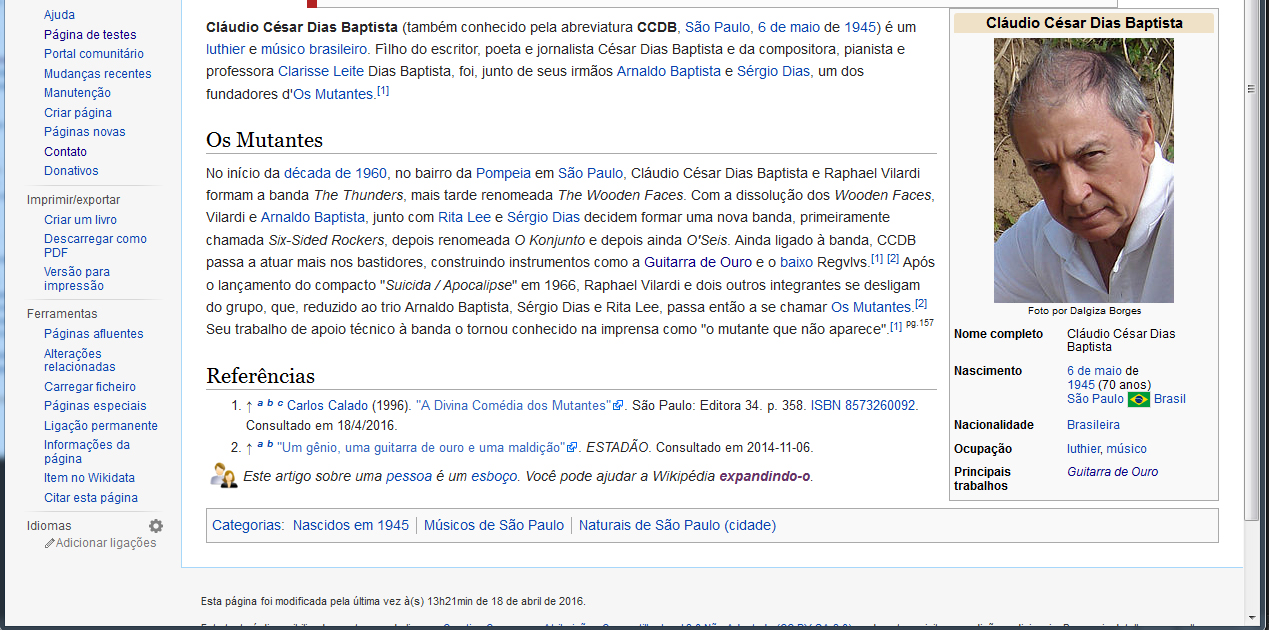Open the Cláudio César Dias Baptista photo

click(x=1083, y=170)
